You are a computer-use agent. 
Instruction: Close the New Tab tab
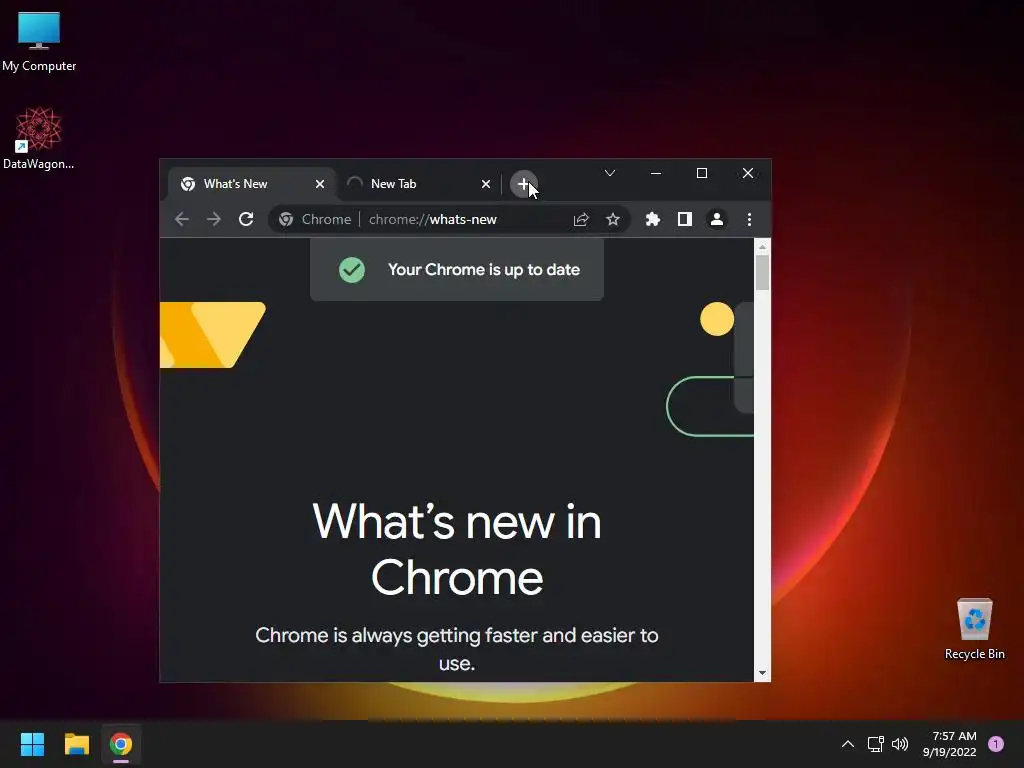point(486,184)
